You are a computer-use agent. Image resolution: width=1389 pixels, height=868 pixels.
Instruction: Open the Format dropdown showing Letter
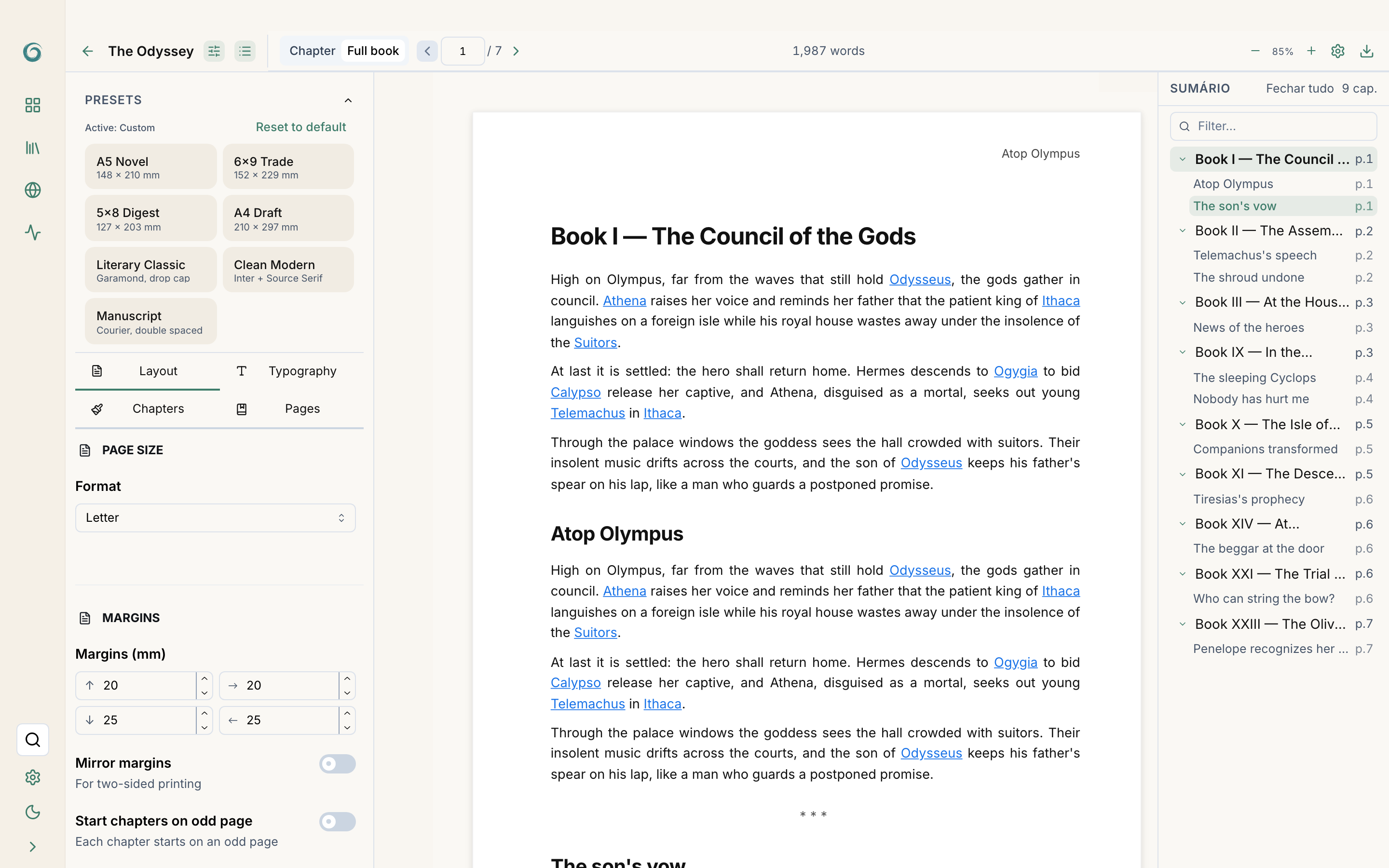(215, 518)
